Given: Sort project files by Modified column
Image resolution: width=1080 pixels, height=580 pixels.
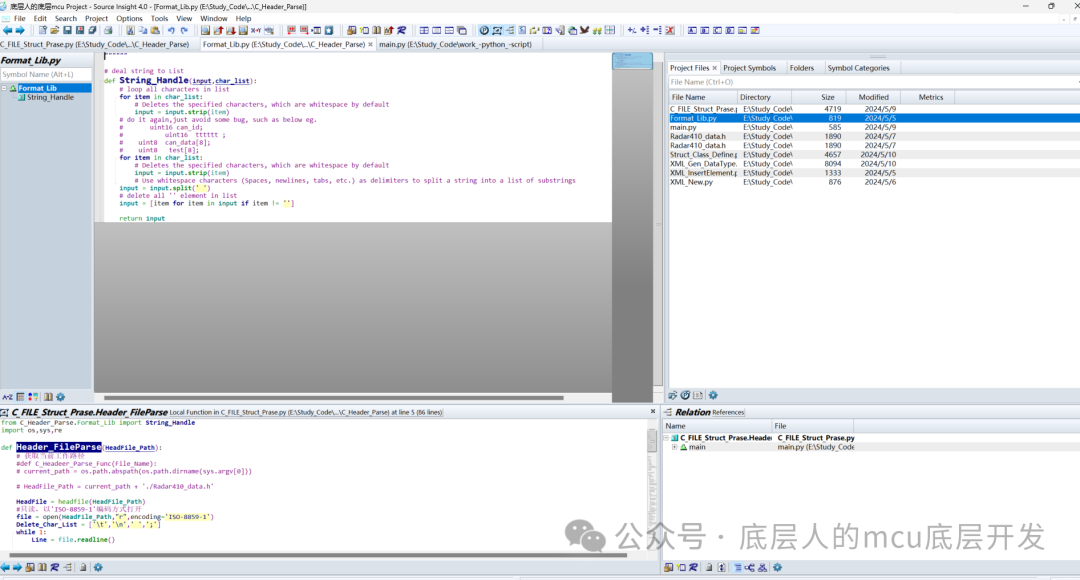Looking at the screenshot, I should point(873,97).
